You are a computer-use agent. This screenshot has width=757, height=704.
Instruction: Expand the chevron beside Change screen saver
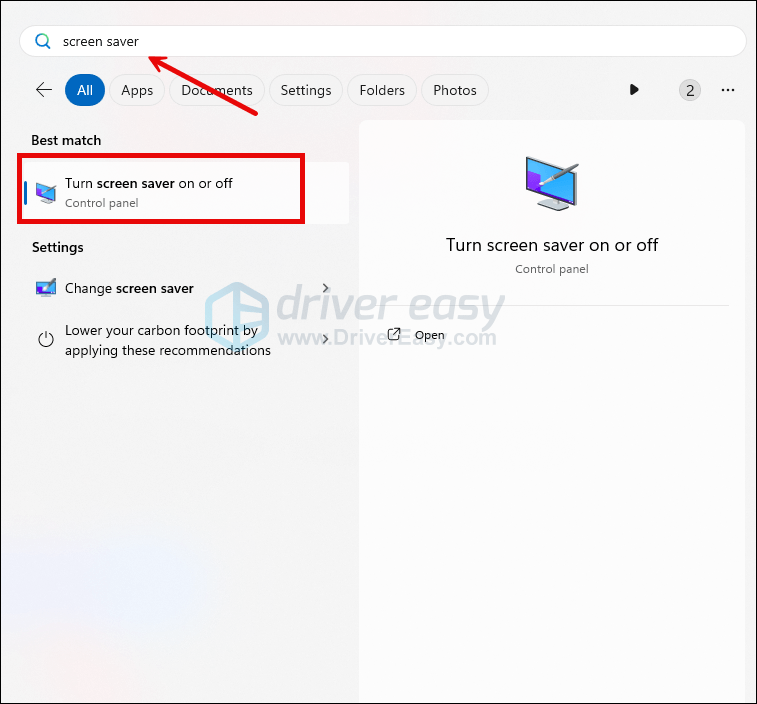(326, 288)
